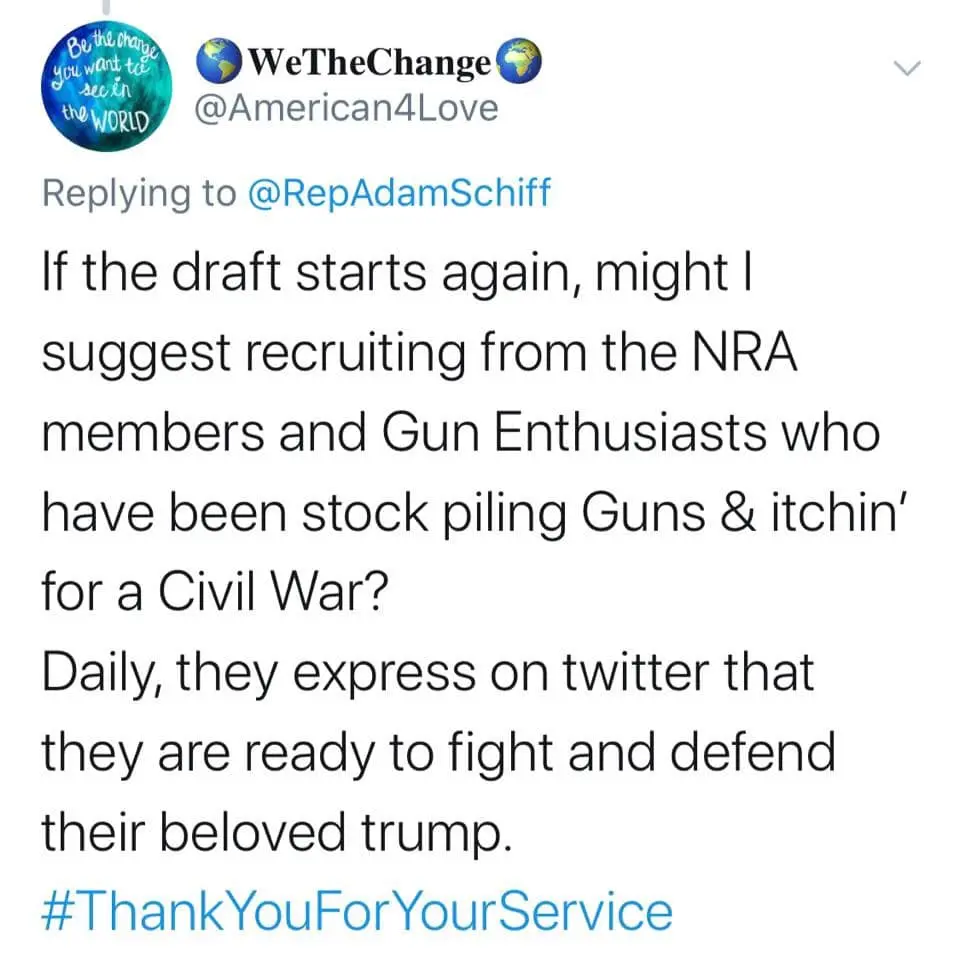Viewport: 960px width, 960px height.
Task: Open the @RepAdamSchiff mention link
Action: tap(399, 192)
